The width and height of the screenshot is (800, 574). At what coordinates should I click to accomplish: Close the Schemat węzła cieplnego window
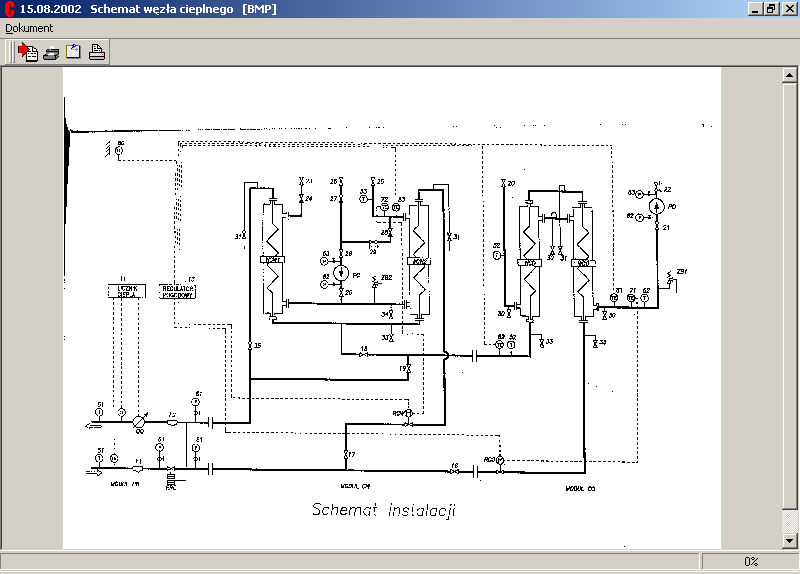pos(788,9)
